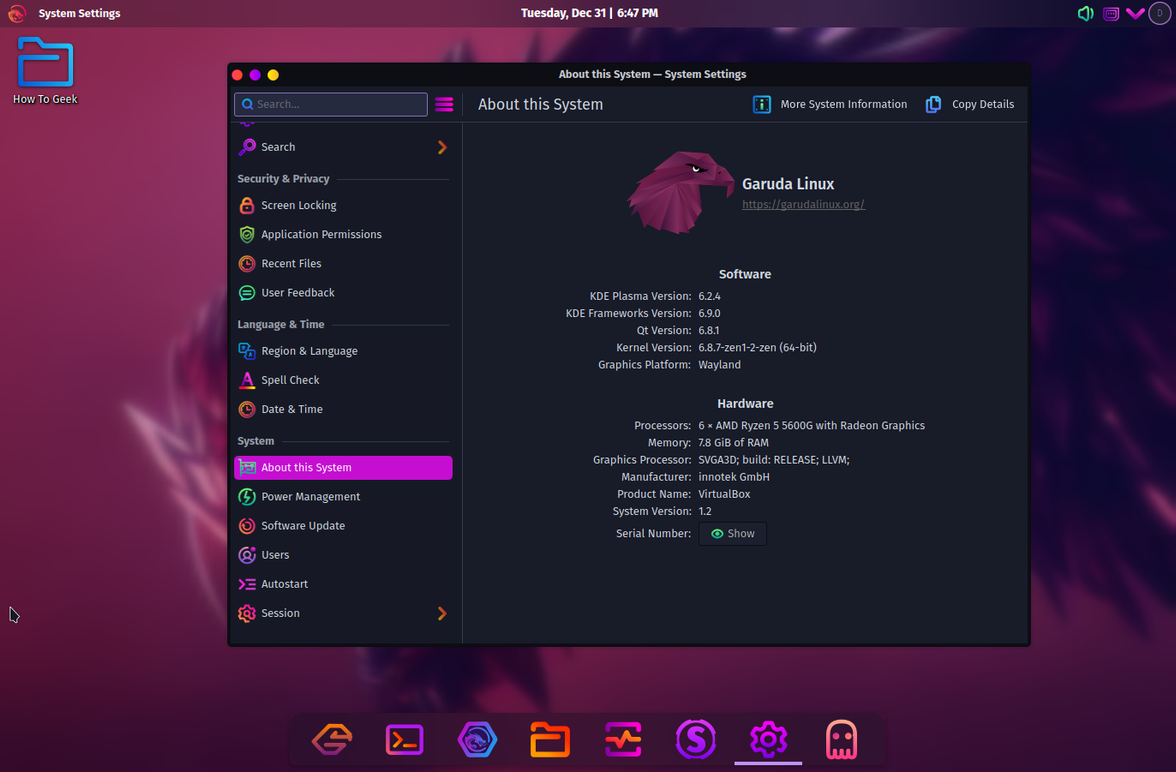Select Spell Check label in sidebar
The image size is (1176, 772).
point(290,380)
